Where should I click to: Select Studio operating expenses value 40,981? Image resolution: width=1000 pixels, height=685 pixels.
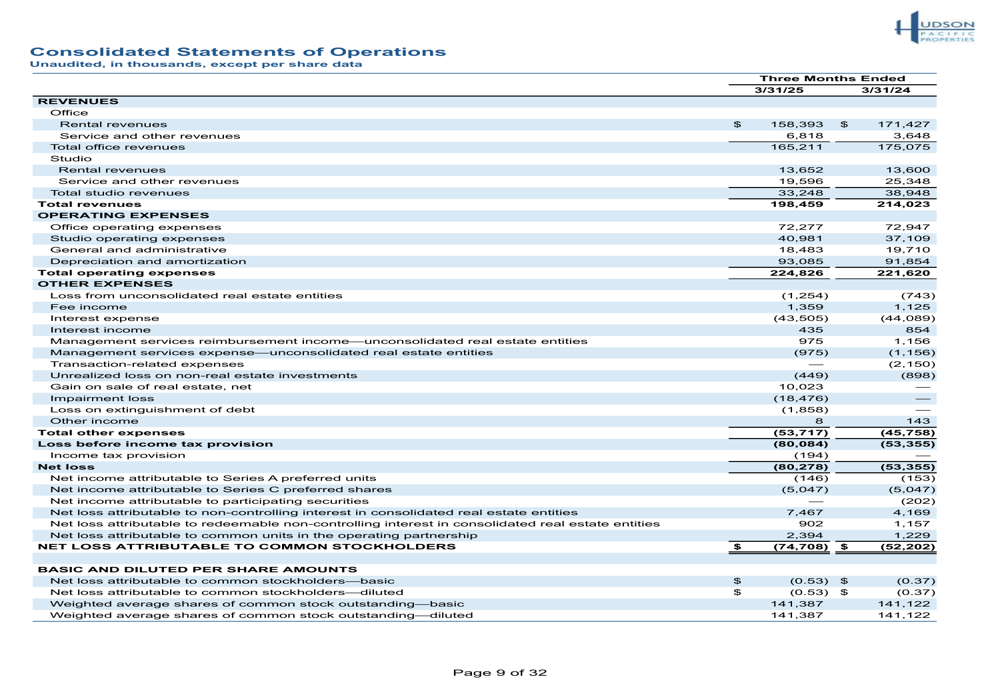pyautogui.click(x=800, y=239)
